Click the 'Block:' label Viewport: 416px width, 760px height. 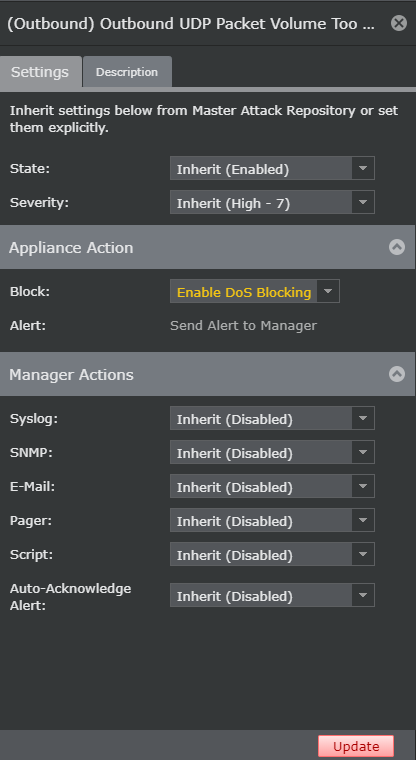pyautogui.click(x=30, y=292)
